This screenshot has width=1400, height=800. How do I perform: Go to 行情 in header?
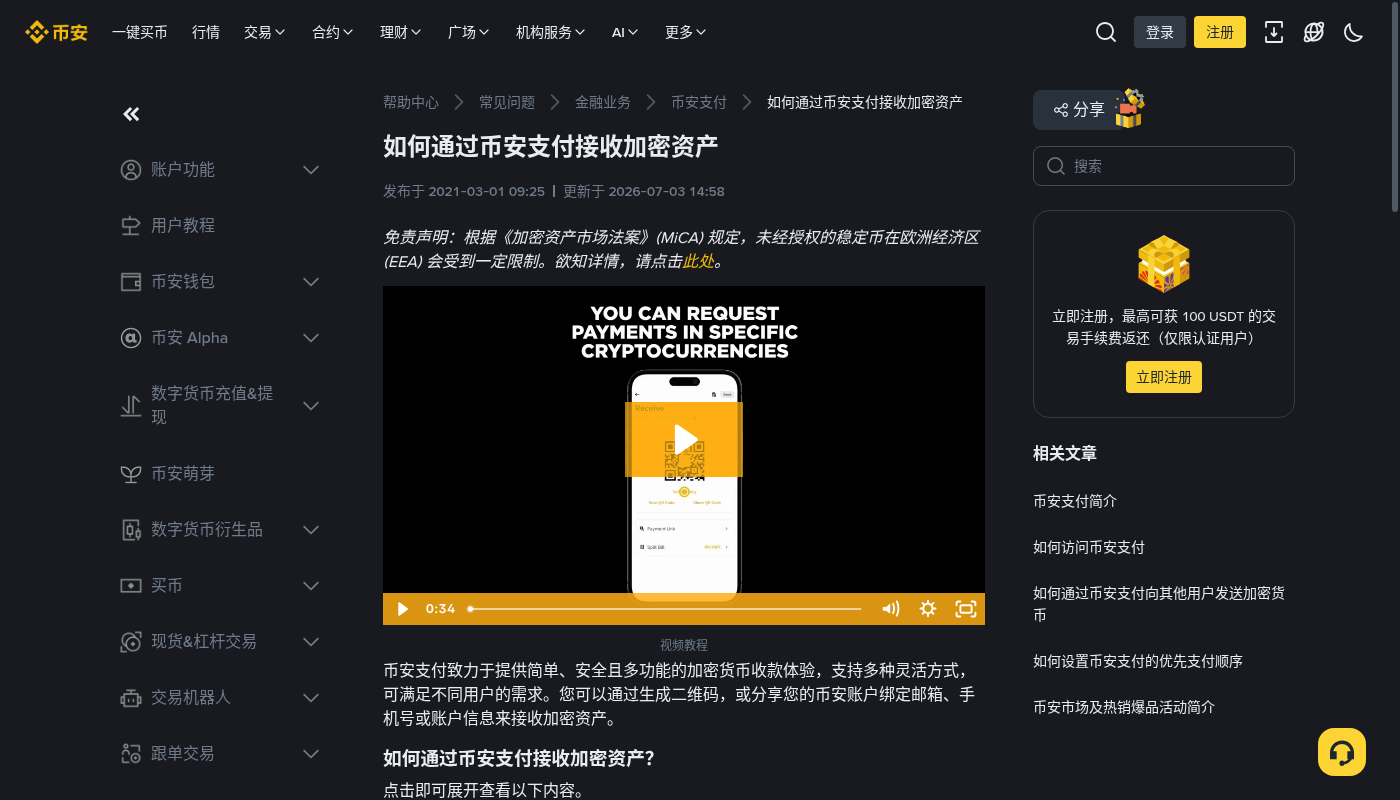(206, 32)
